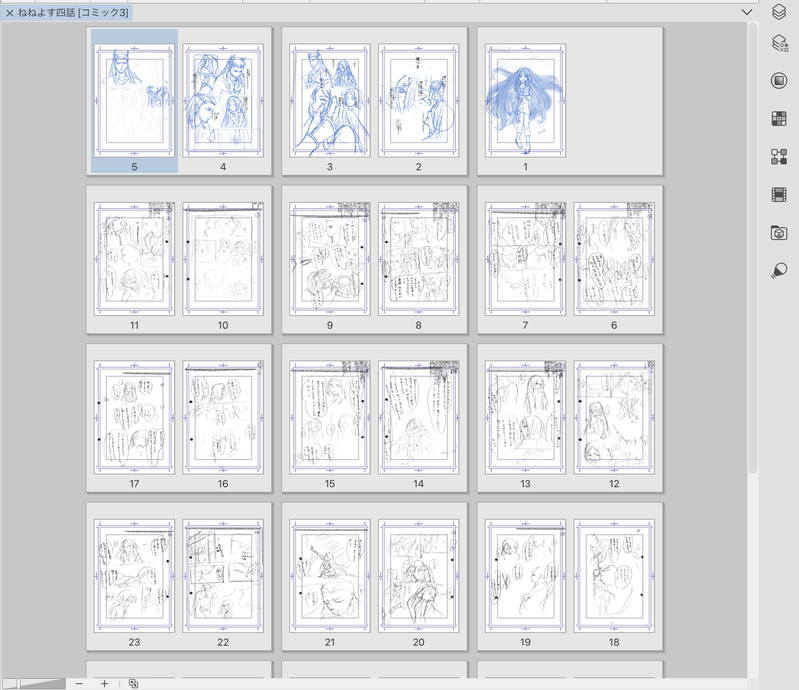Viewport: 799px width, 690px height.
Task: Open the Search Layer palette icon
Action: point(779,43)
